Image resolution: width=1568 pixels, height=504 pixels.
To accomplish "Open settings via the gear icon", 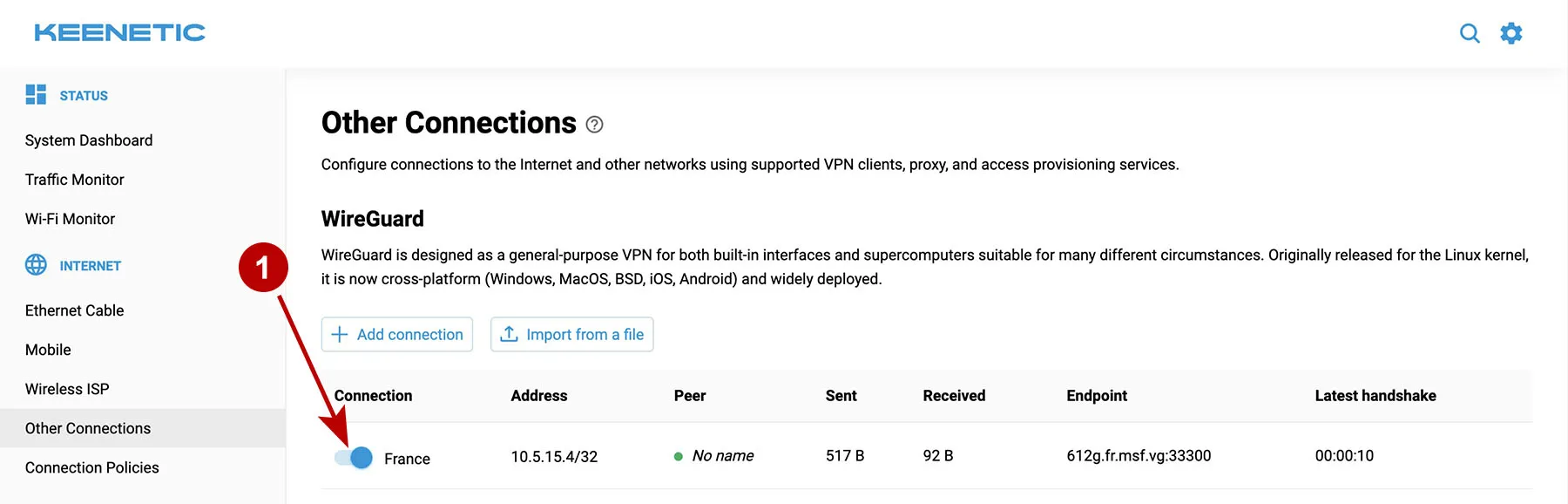I will click(1511, 32).
